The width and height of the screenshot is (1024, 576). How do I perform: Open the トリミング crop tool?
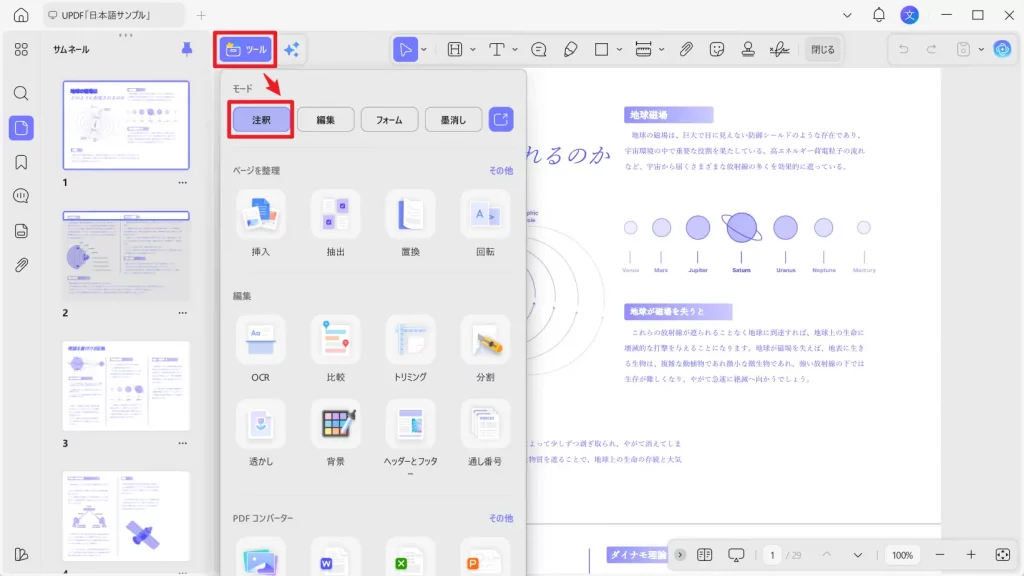click(410, 349)
